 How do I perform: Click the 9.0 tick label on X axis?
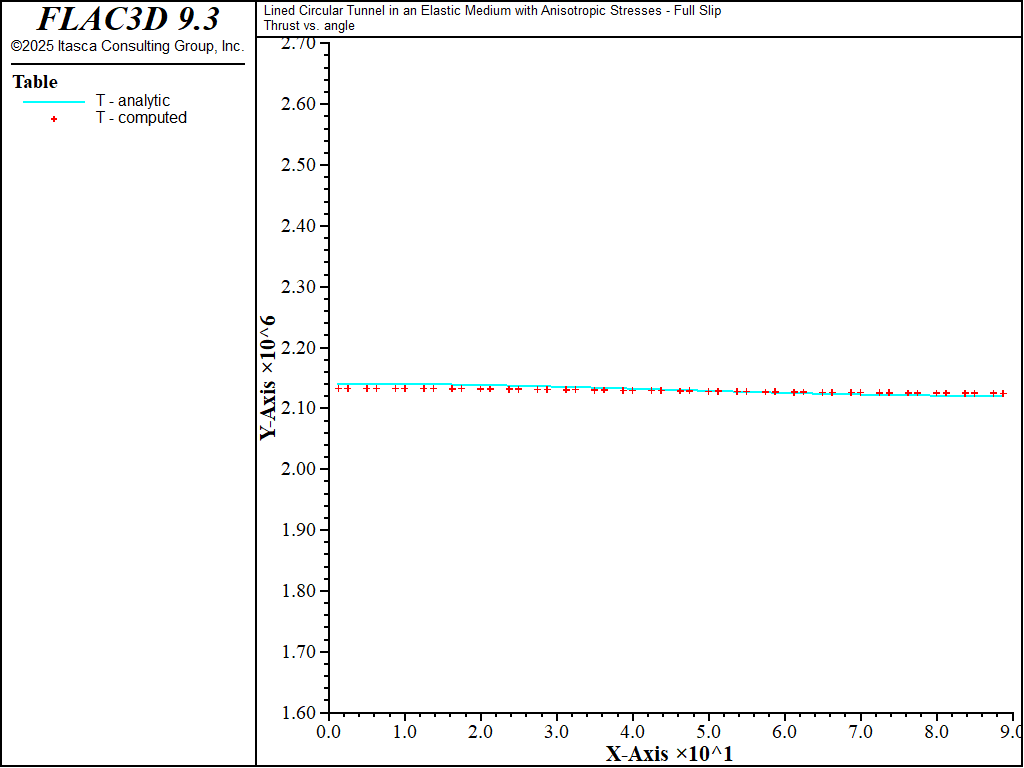(x=1011, y=731)
